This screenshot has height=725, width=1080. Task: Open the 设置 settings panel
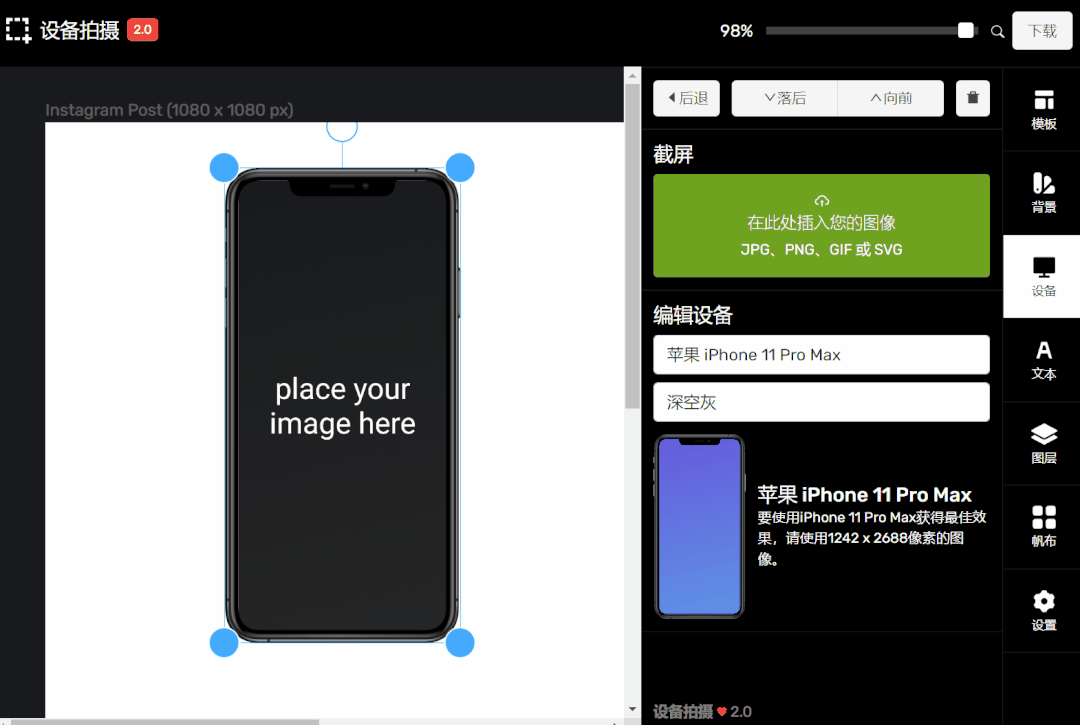coord(1043,611)
